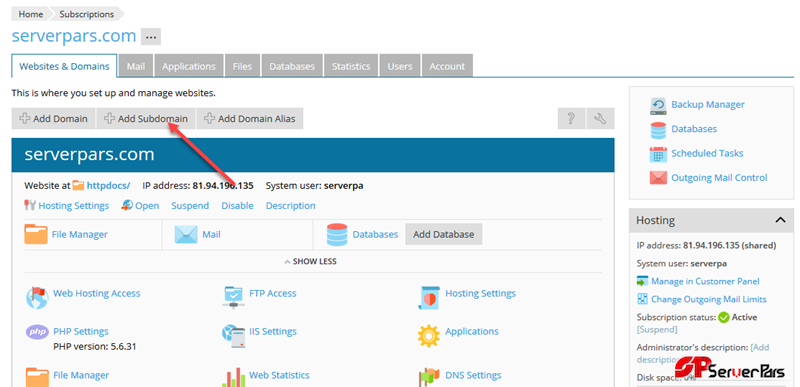Open the ellipsis menu next to serverpars.com

pyautogui.click(x=151, y=37)
